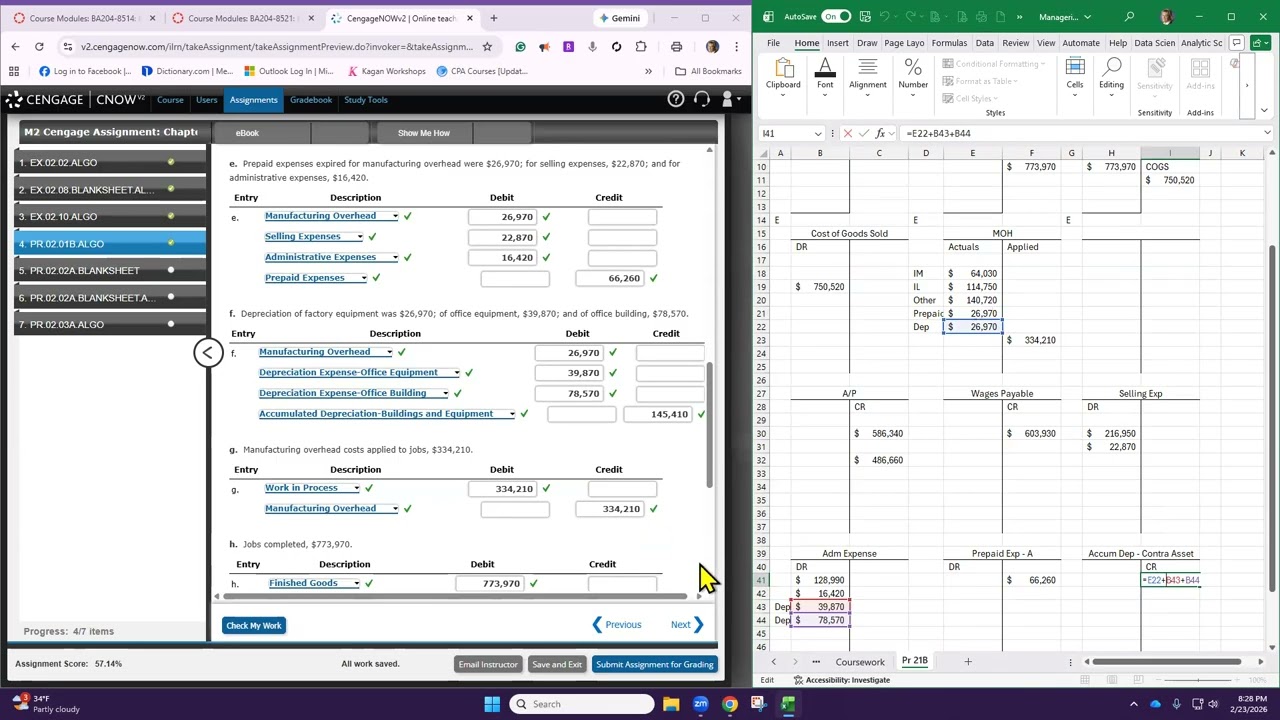
Task: Cancel formula entry with X icon
Action: pos(848,133)
